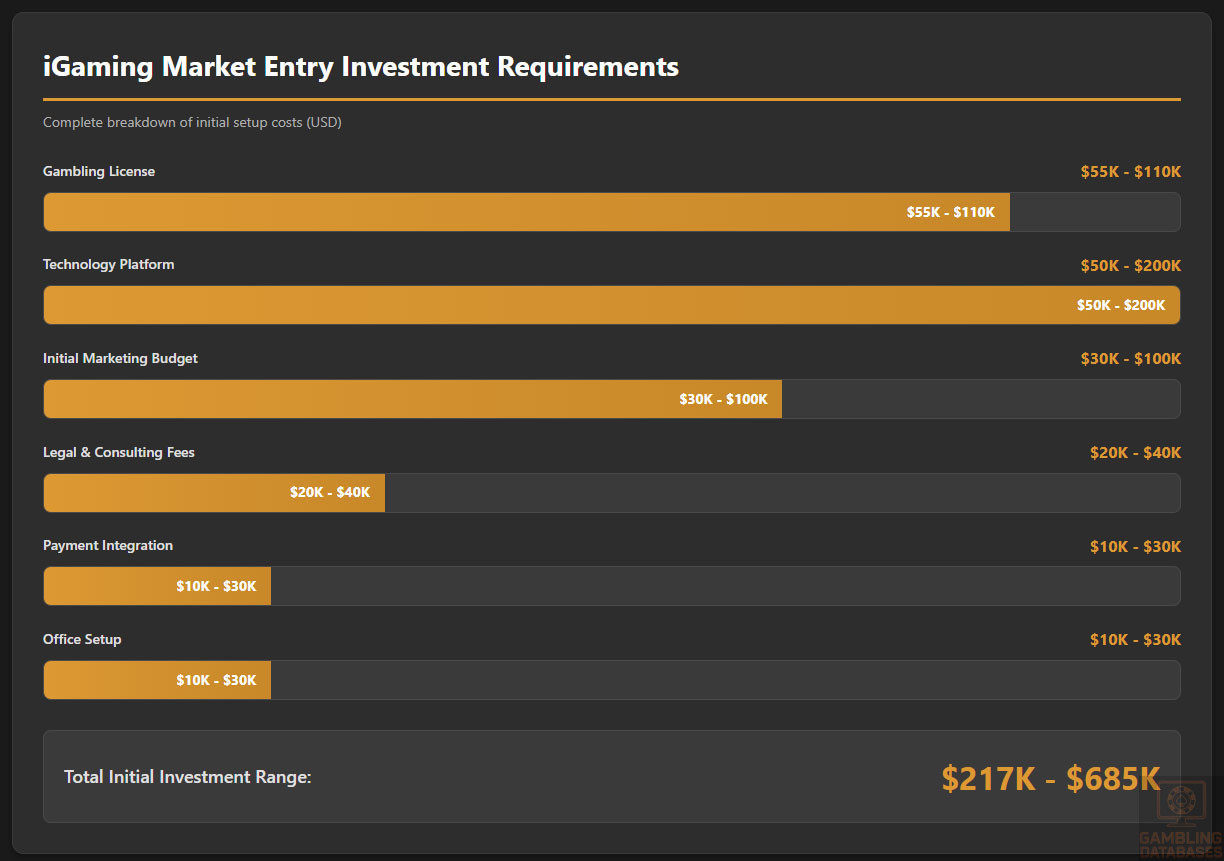This screenshot has height=861, width=1224.
Task: Select the Office Setup label
Action: (82, 639)
